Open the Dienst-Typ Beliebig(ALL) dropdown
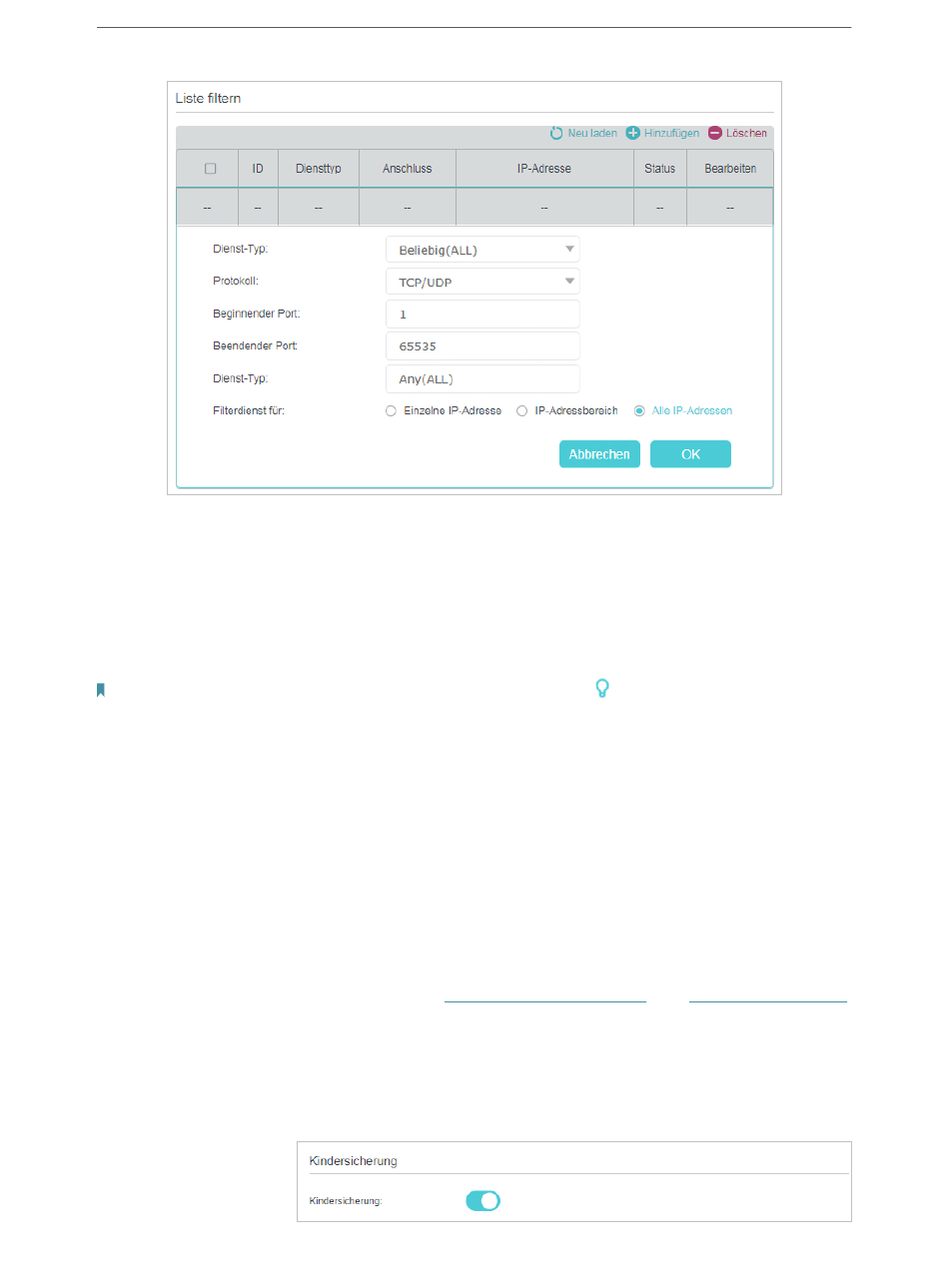Image resolution: width=949 pixels, height=1288 pixels. (482, 250)
